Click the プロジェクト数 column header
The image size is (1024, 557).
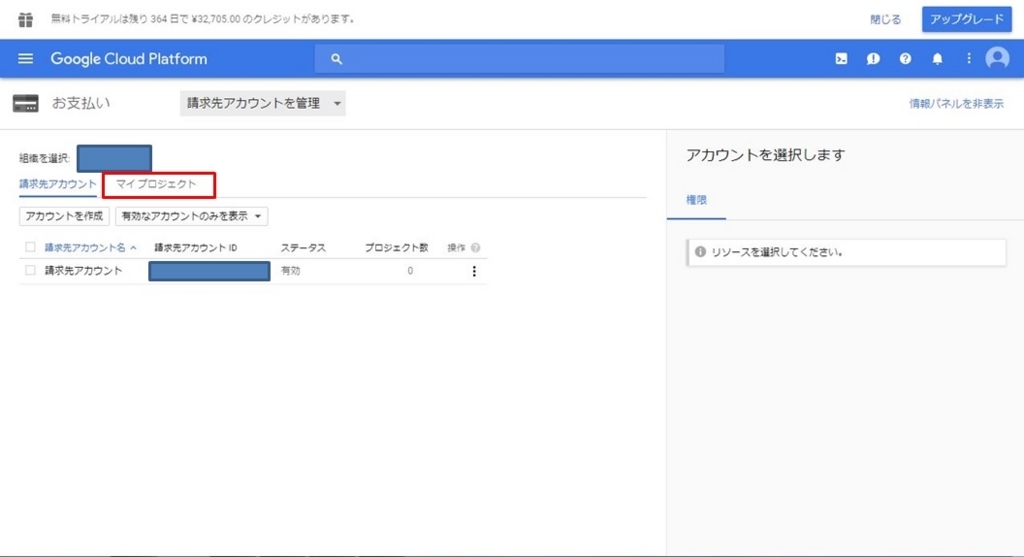[x=396, y=247]
